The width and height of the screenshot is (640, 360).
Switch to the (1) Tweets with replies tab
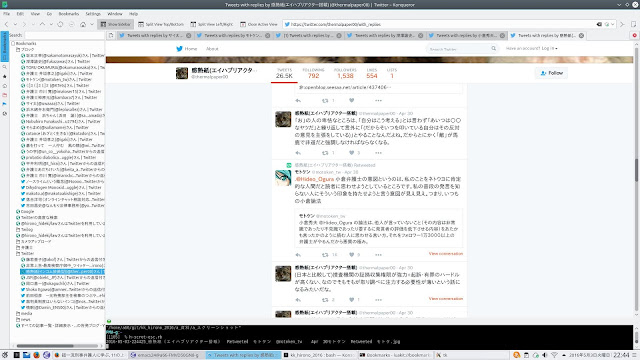click(308, 36)
